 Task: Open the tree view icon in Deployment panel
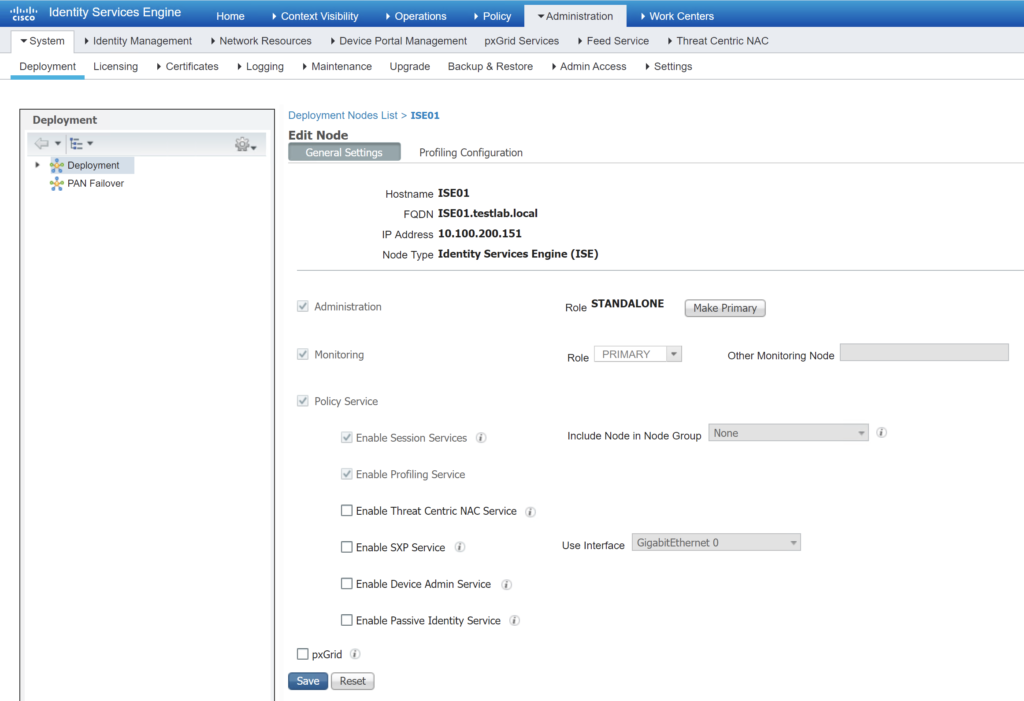(77, 144)
